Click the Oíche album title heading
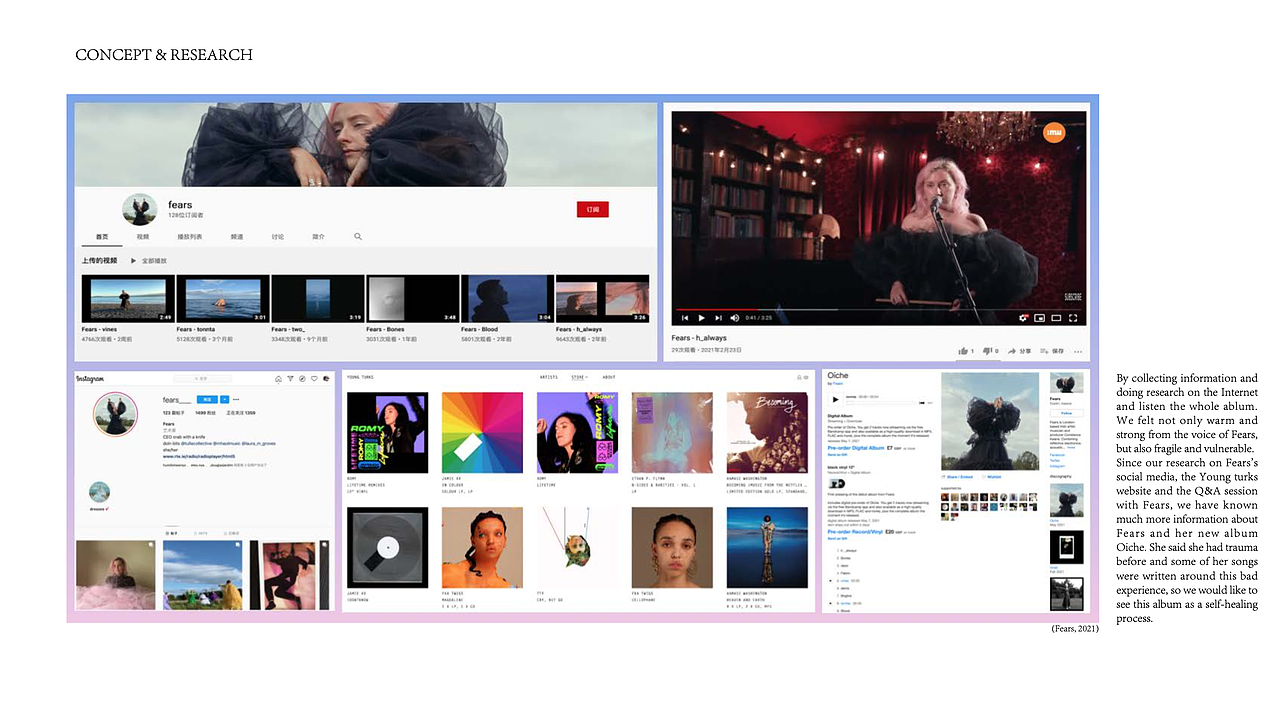This screenshot has height=714, width=1280. click(x=836, y=376)
